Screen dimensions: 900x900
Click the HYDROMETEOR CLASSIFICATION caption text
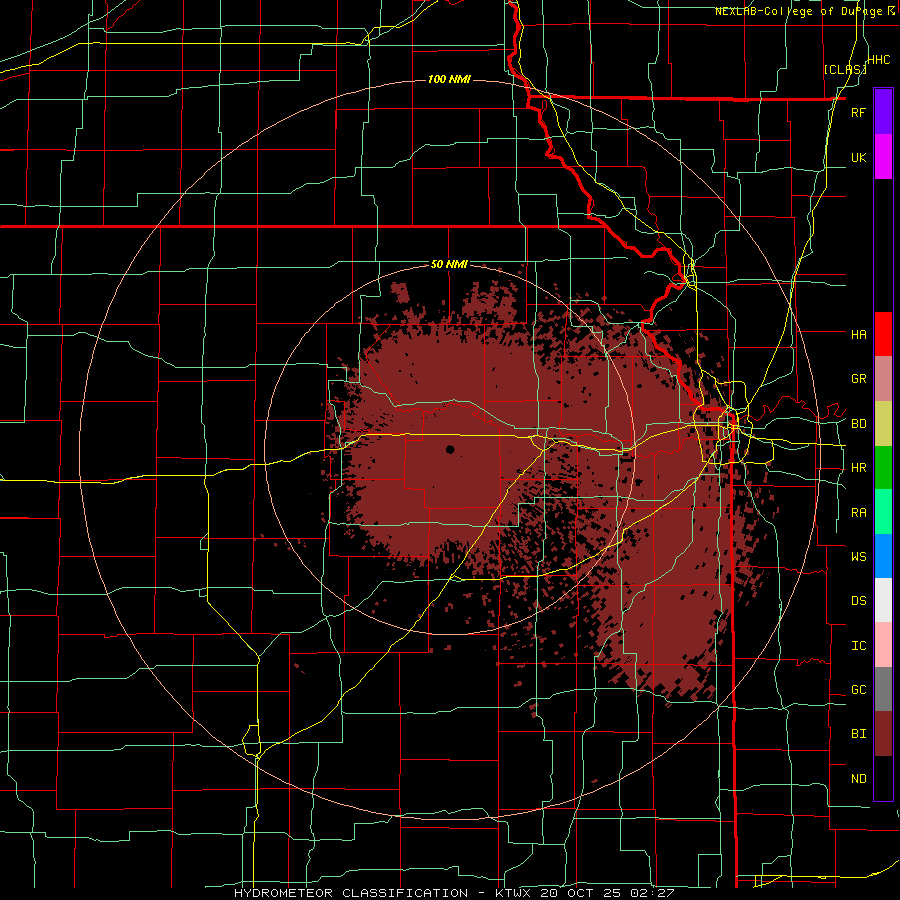(x=351, y=893)
